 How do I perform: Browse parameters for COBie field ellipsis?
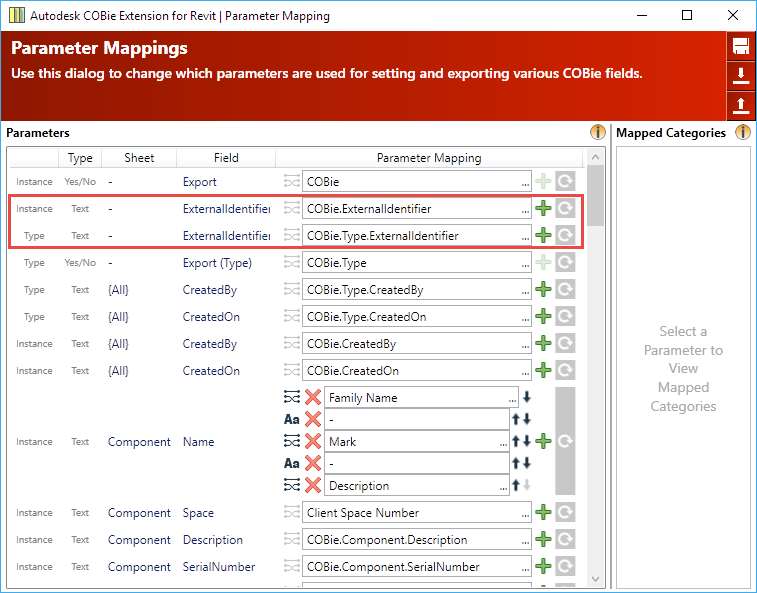[x=525, y=184]
